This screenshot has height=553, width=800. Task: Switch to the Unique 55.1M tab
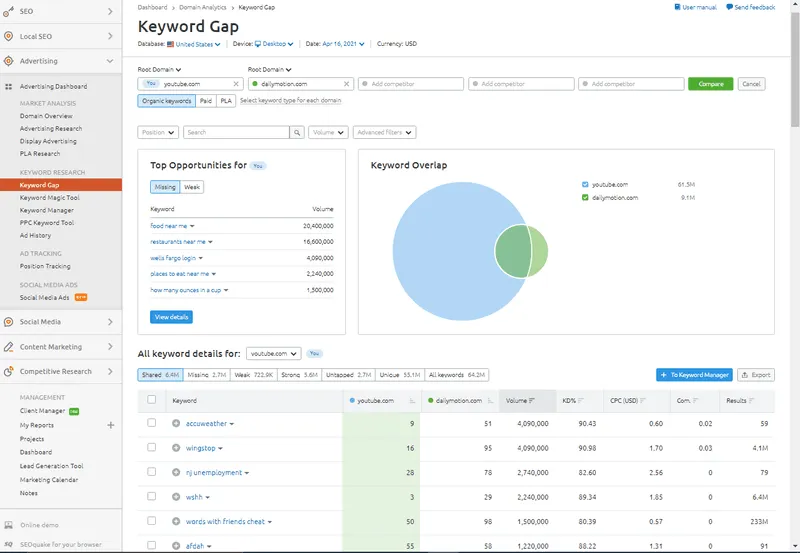click(x=400, y=375)
